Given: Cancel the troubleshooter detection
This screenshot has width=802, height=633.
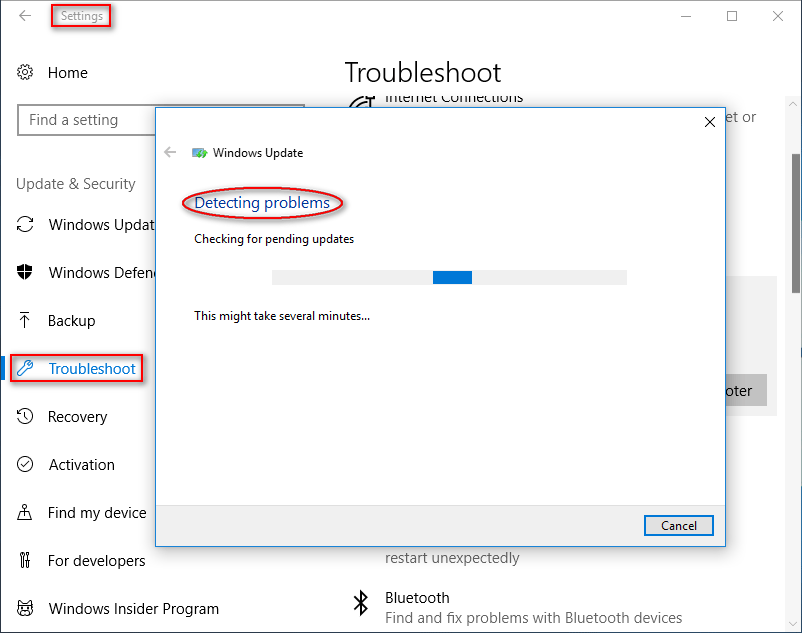Looking at the screenshot, I should [679, 526].
